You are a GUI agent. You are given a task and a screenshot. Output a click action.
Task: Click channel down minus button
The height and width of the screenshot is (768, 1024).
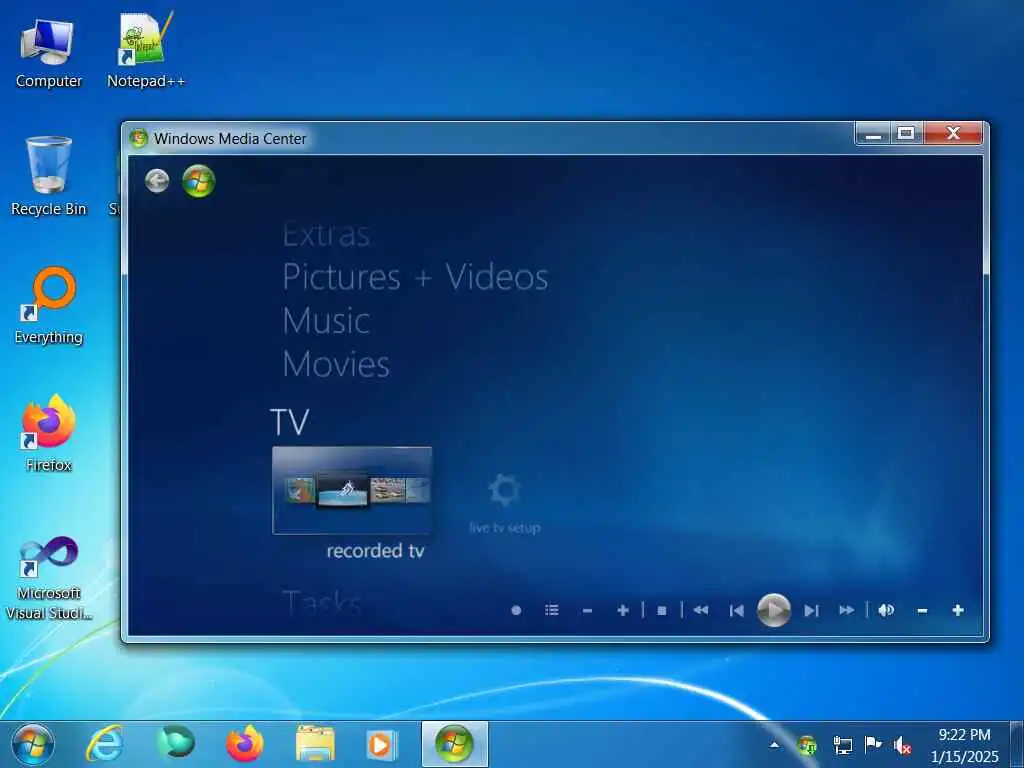pyautogui.click(x=587, y=611)
